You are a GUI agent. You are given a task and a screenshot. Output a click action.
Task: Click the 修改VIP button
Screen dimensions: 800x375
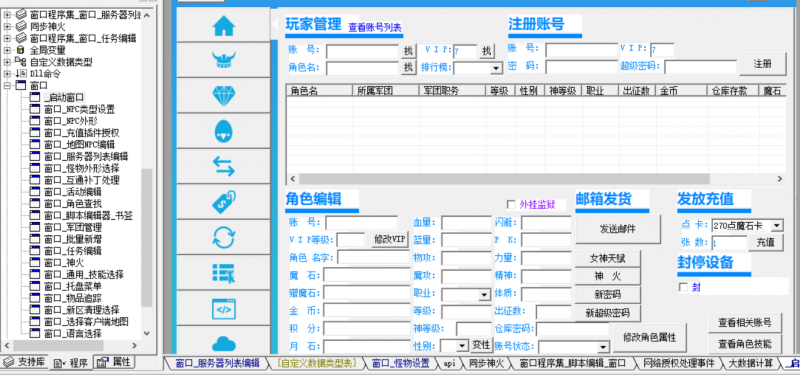pyautogui.click(x=390, y=239)
